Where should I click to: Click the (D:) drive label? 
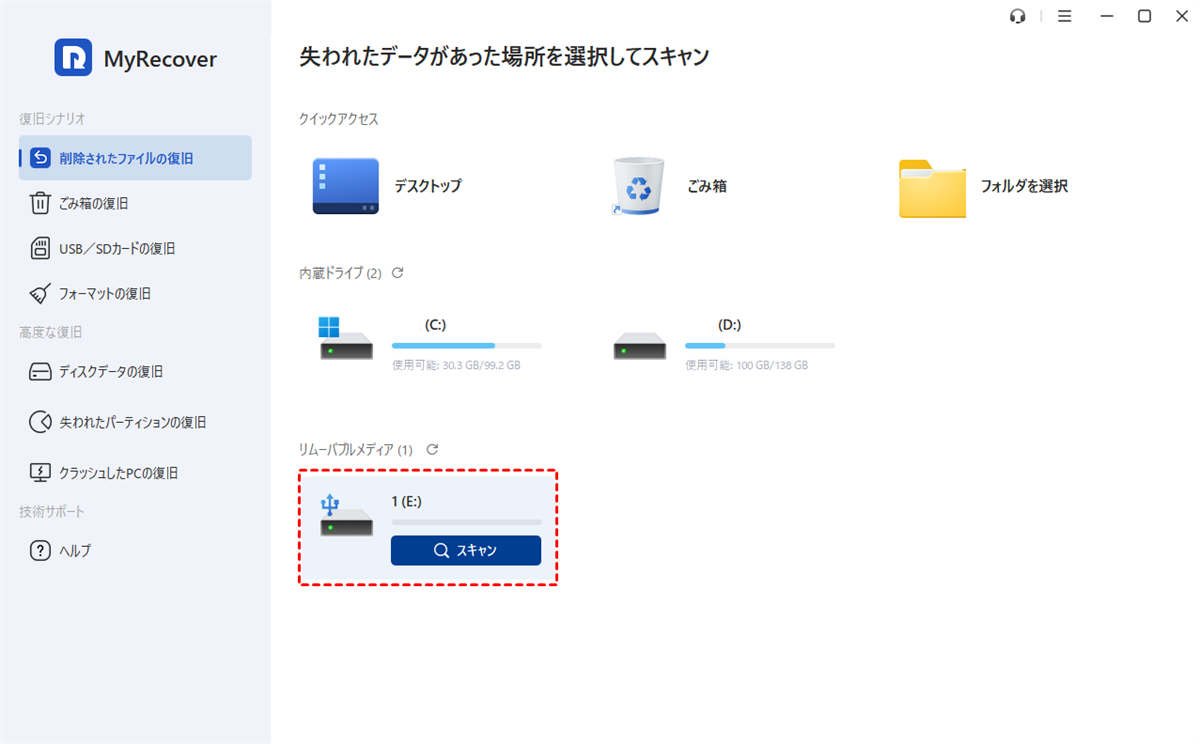[x=729, y=325]
